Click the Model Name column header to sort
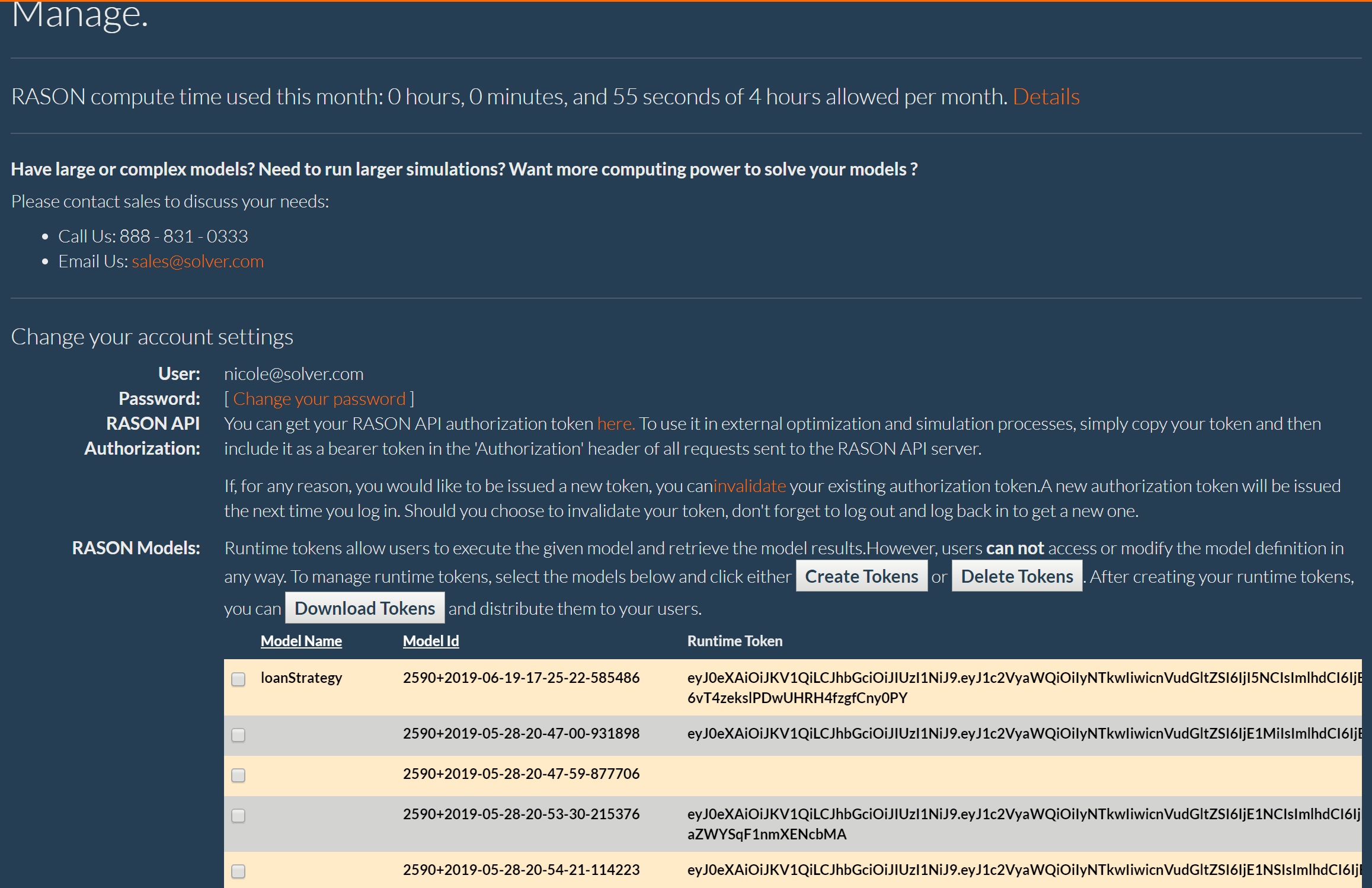This screenshot has width=1372, height=888. pos(300,640)
